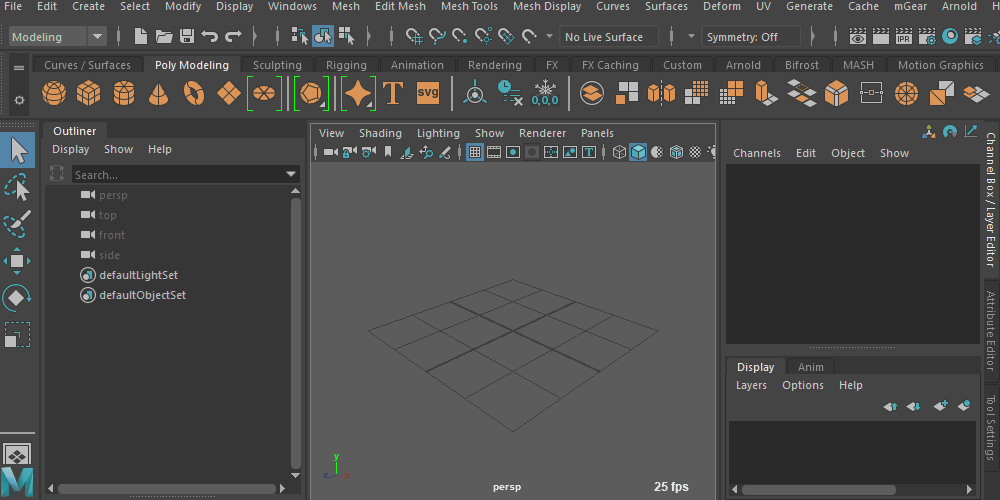Activate the Rotate tool in toolbox
Viewport: 1000px width, 500px height.
(x=17, y=298)
